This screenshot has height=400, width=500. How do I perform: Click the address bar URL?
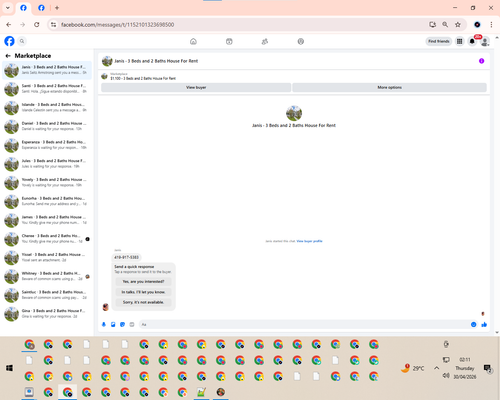coord(117,25)
